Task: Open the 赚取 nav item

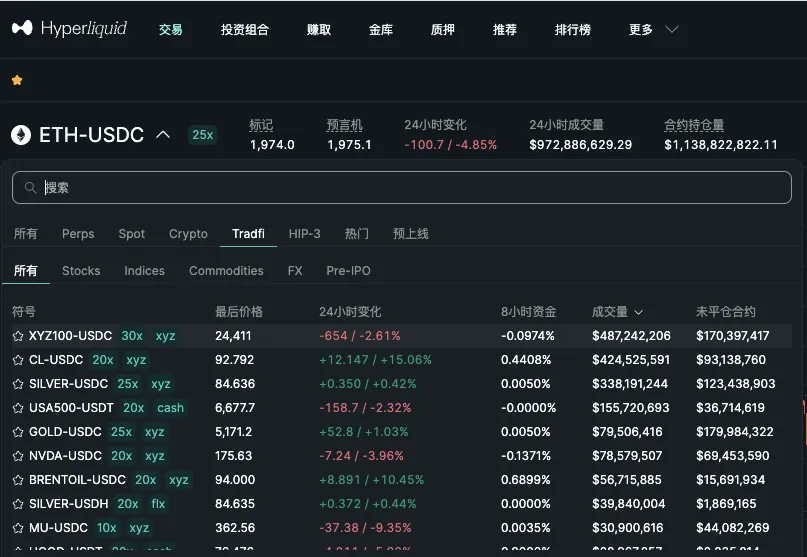Action: point(319,29)
